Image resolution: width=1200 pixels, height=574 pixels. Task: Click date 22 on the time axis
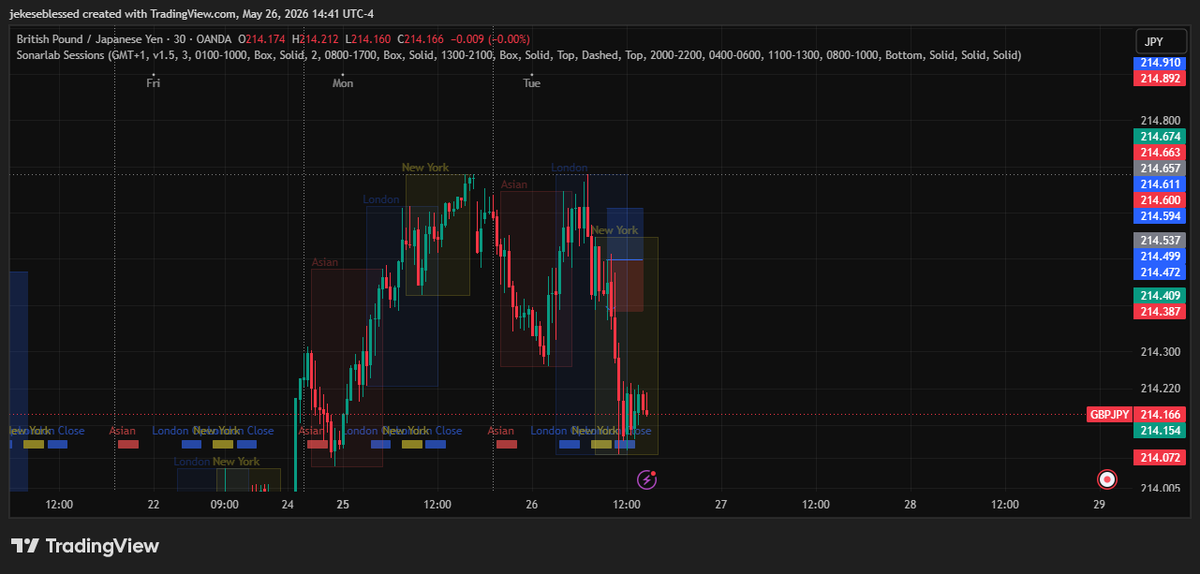pos(153,505)
